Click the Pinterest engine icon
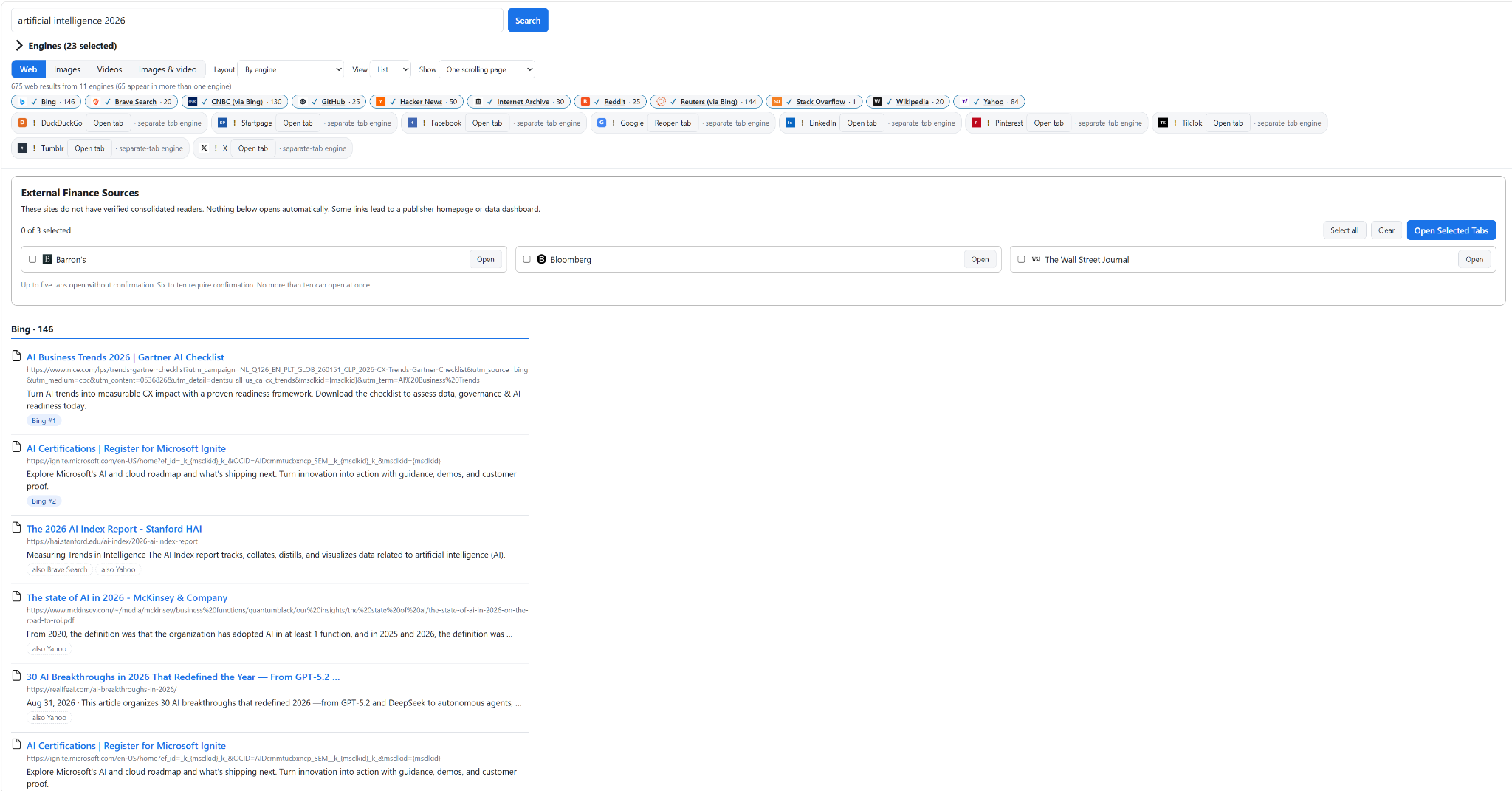1512x791 pixels. tap(976, 123)
